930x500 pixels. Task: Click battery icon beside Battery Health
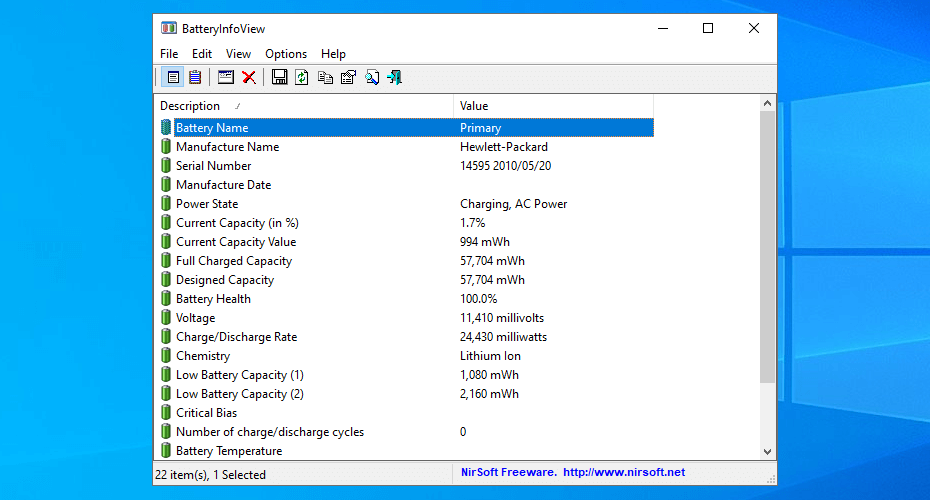coord(166,298)
